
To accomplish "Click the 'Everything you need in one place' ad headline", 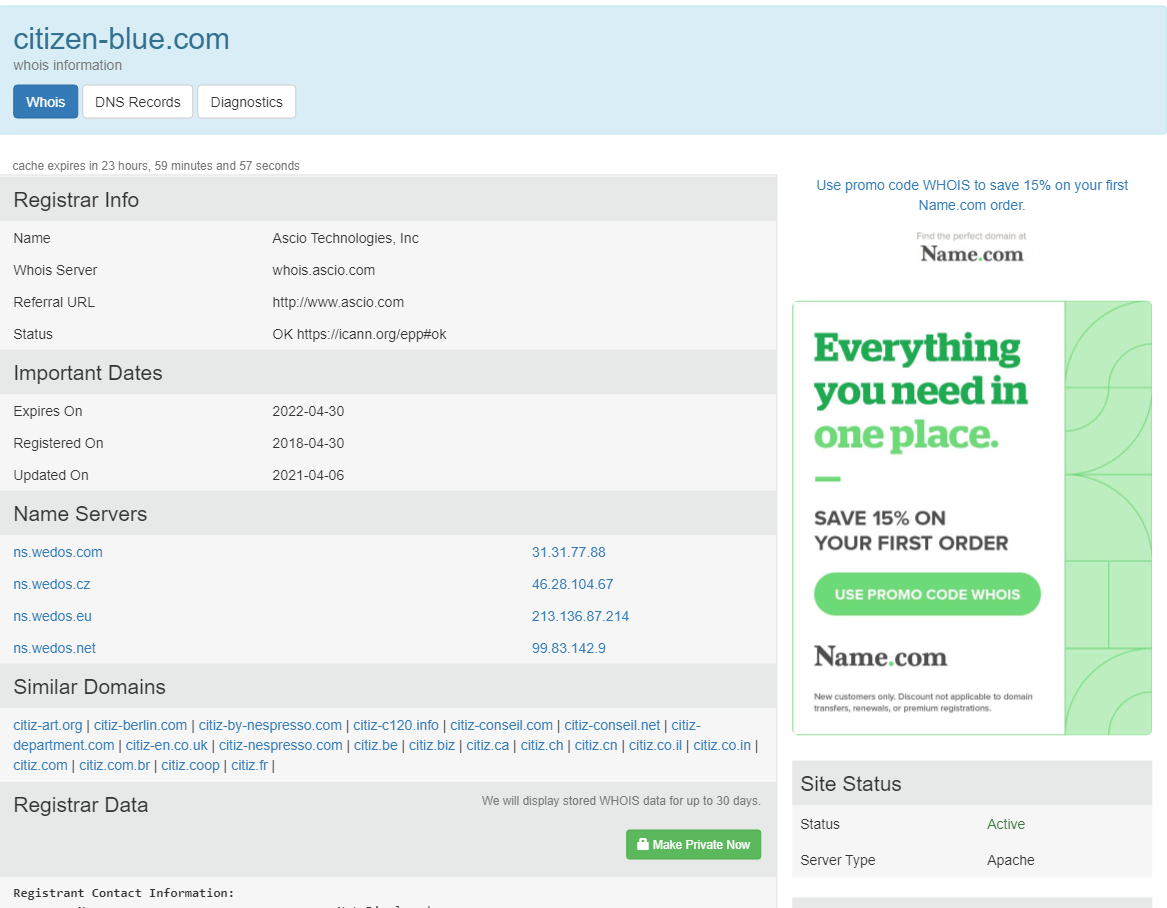I will coord(921,391).
